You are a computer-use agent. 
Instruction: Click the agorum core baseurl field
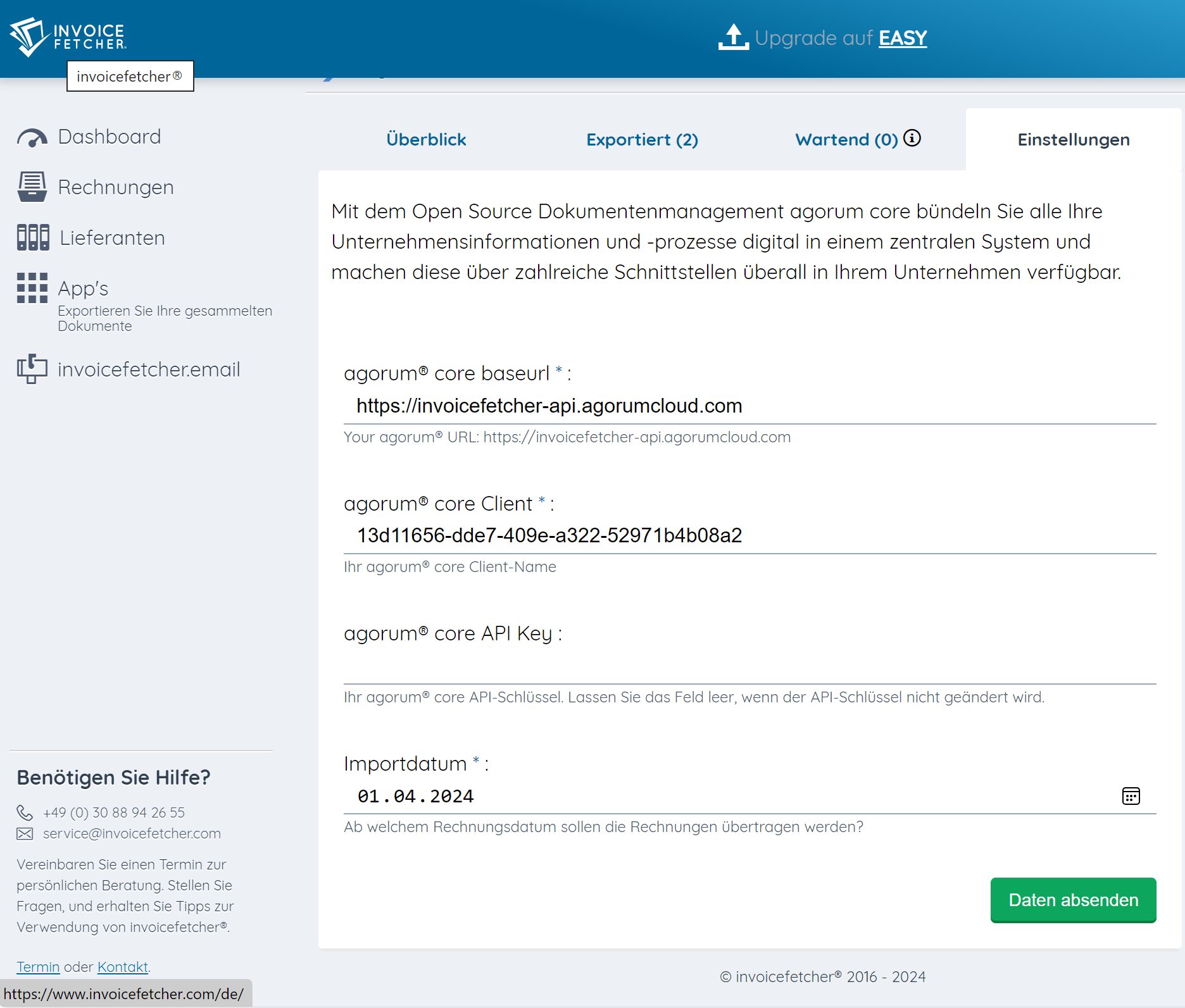tap(749, 406)
